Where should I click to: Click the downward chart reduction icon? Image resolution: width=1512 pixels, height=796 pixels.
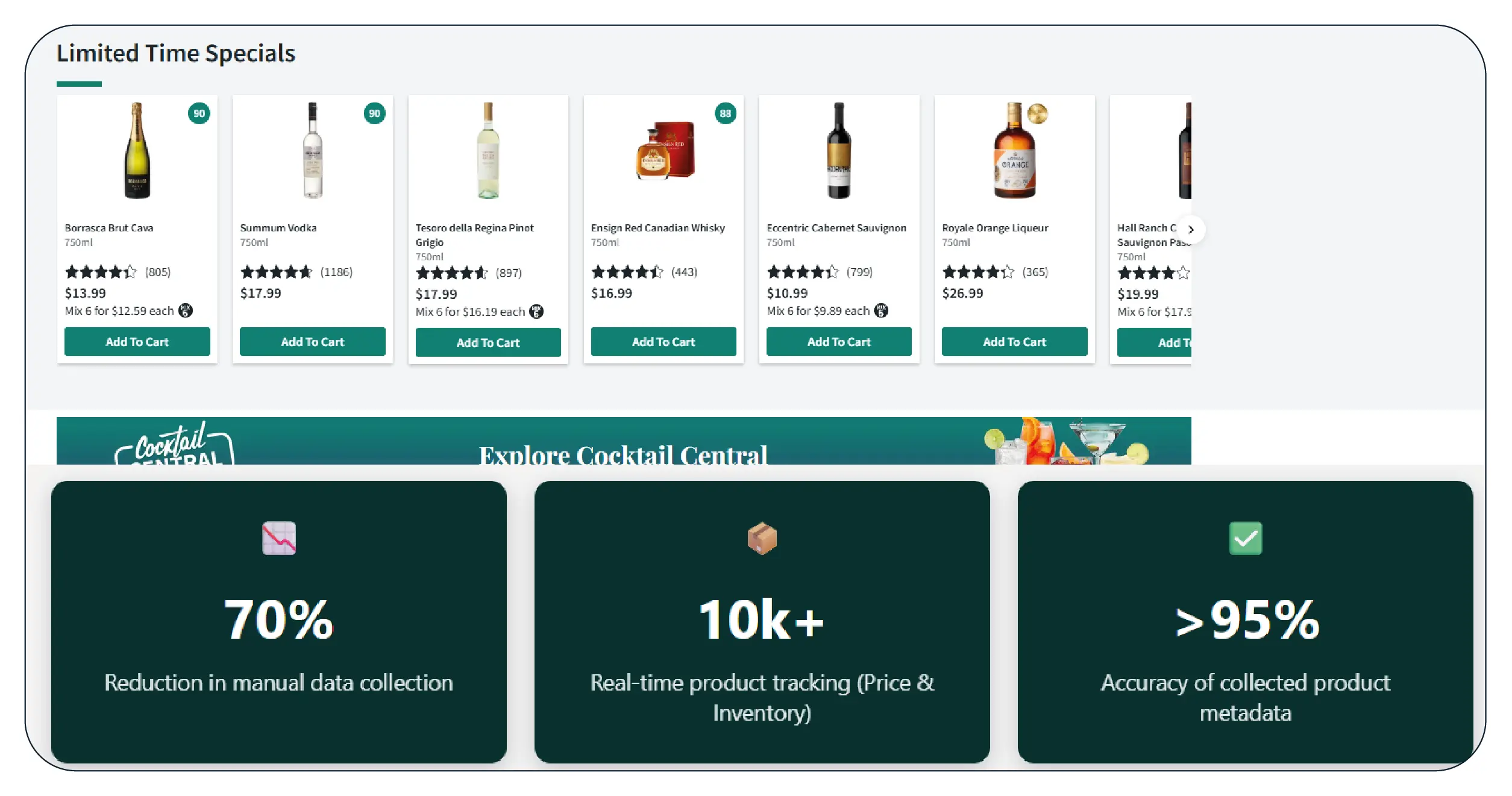pos(279,538)
